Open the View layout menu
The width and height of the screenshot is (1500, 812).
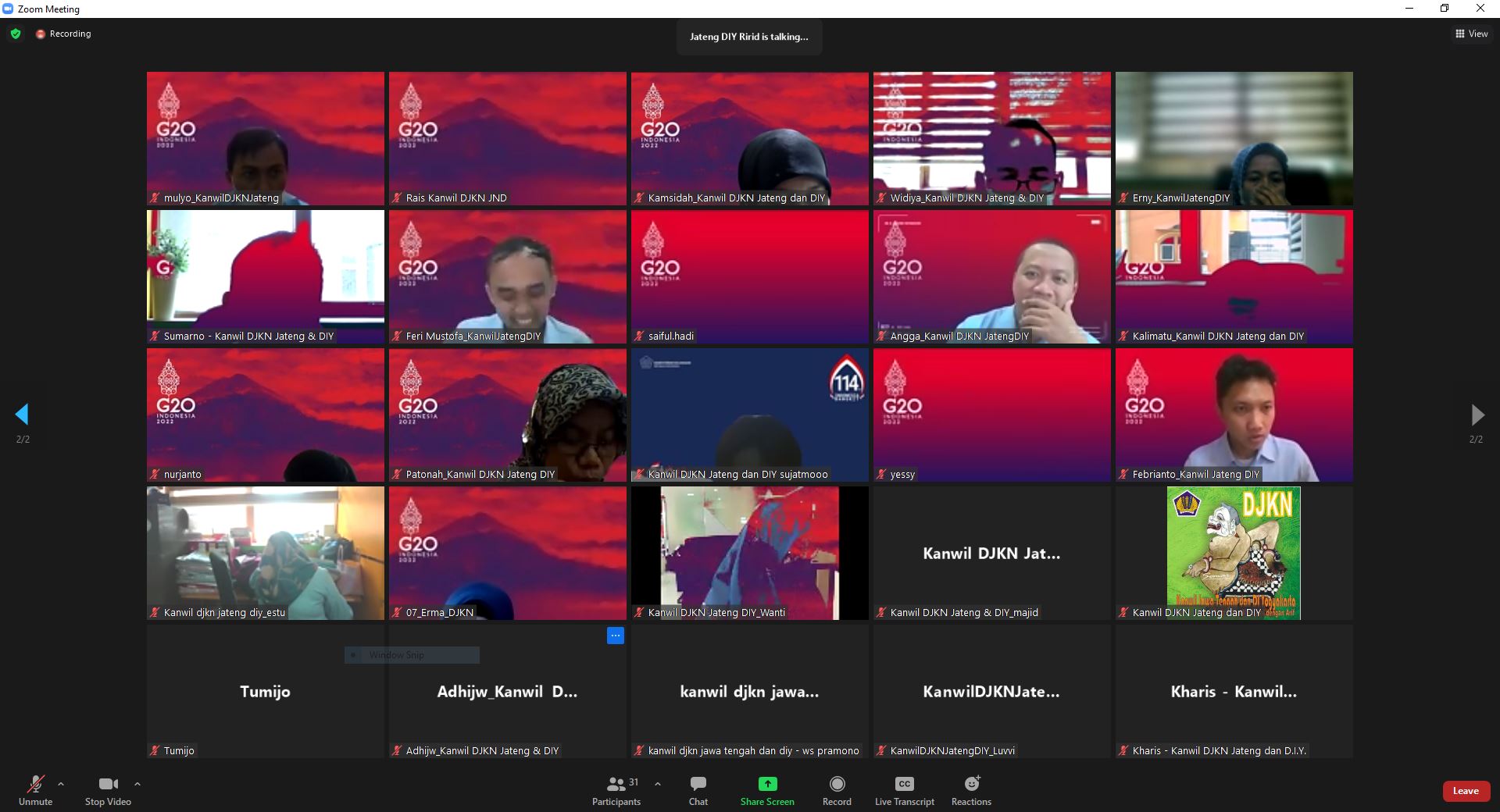click(x=1471, y=34)
